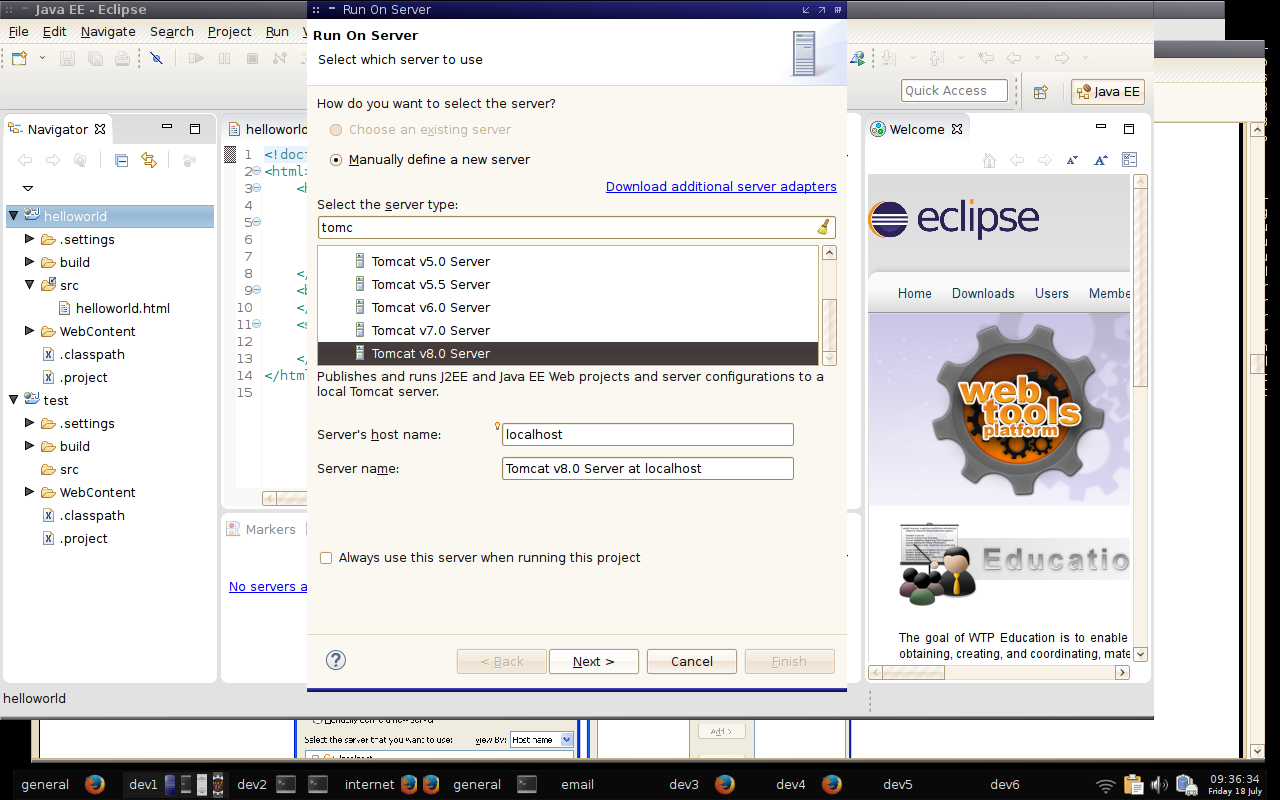This screenshot has width=1280, height=800.
Task: Open the Edit menu
Action: pos(55,32)
